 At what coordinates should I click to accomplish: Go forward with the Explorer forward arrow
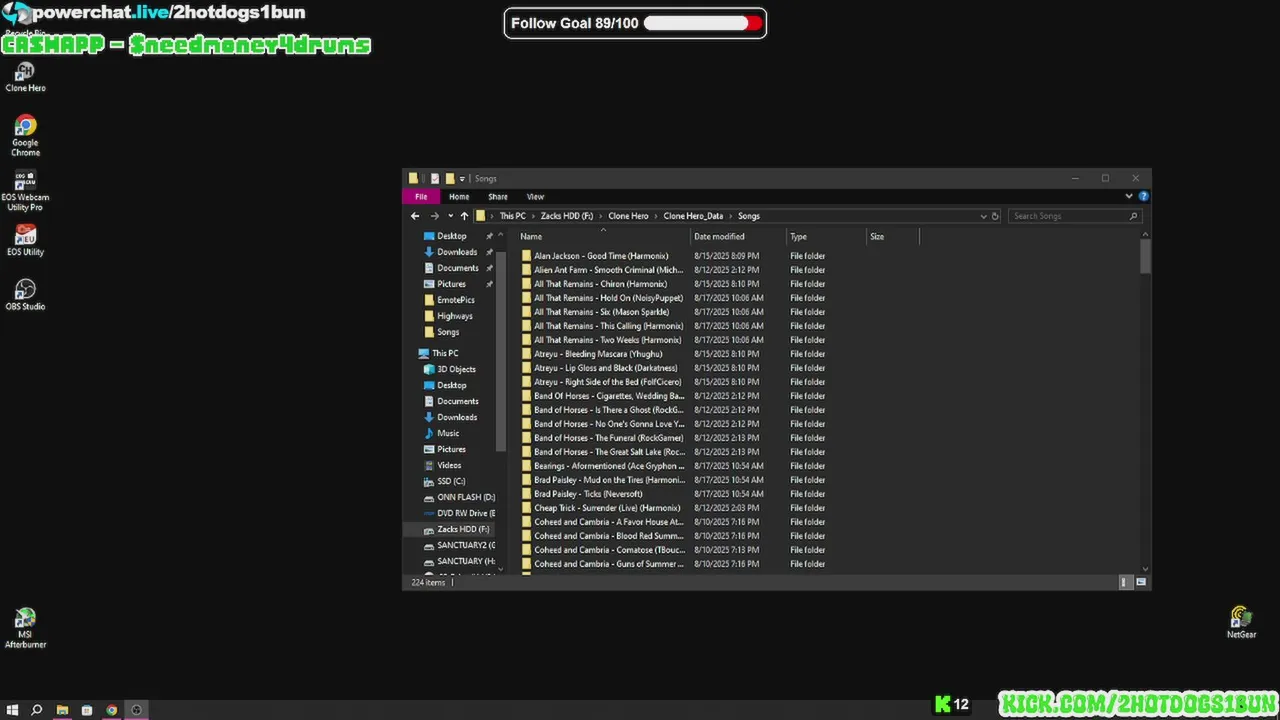pos(434,216)
